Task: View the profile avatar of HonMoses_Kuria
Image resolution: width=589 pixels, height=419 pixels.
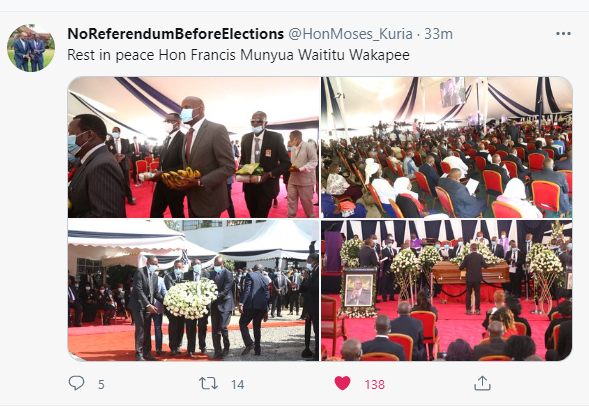Action: pyautogui.click(x=31, y=48)
